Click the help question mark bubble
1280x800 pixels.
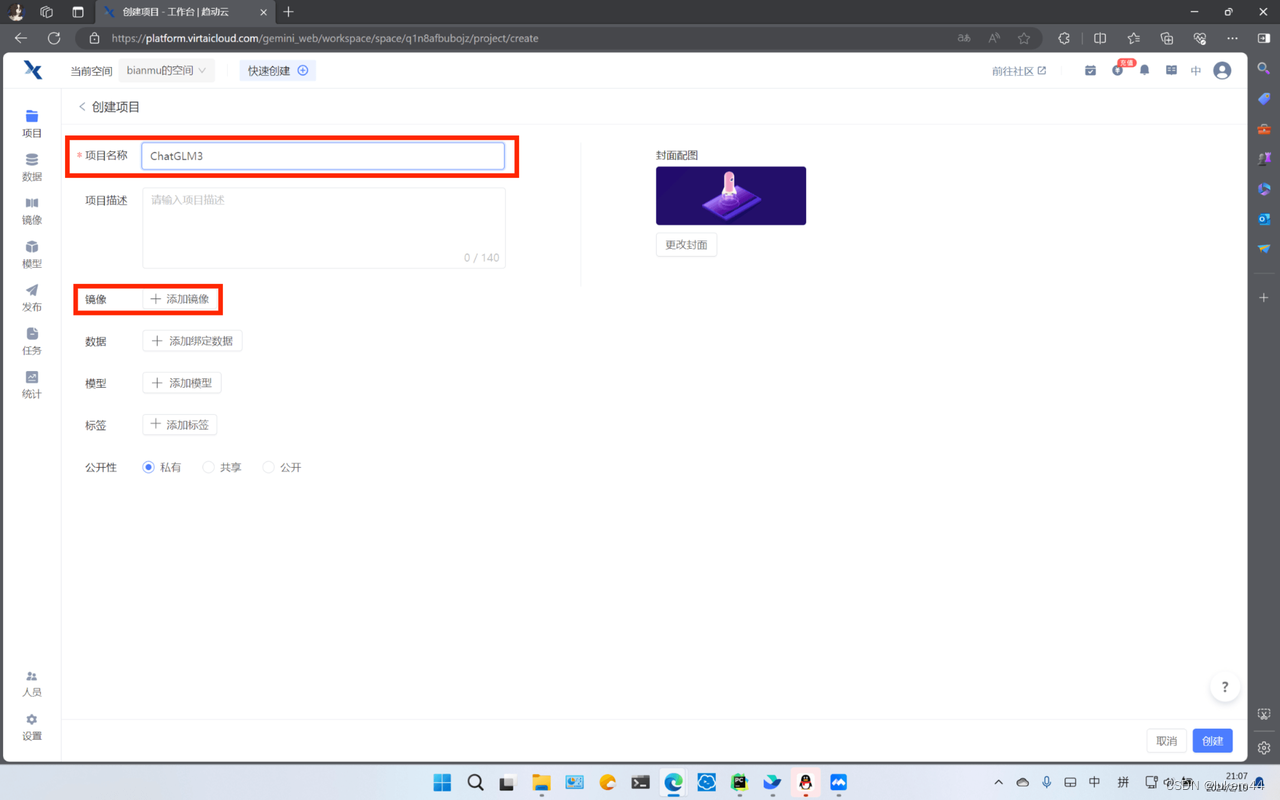(x=1225, y=687)
